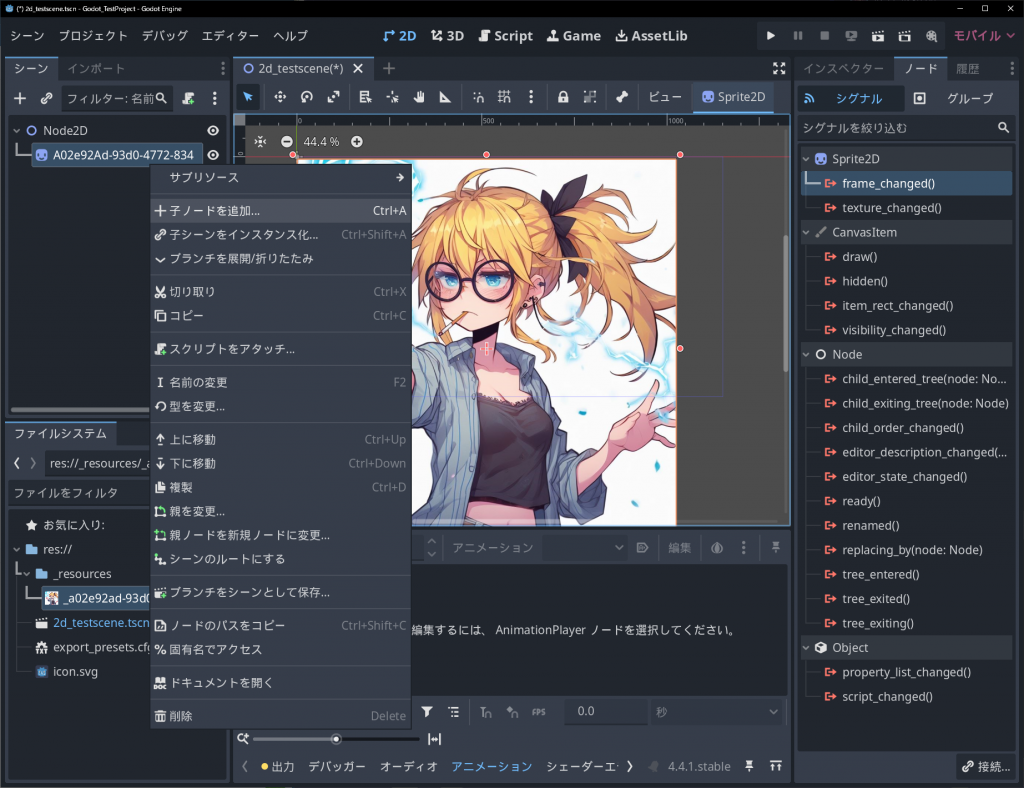This screenshot has width=1024, height=788.
Task: Collapse the CanvasItem signal group
Action: 808,232
